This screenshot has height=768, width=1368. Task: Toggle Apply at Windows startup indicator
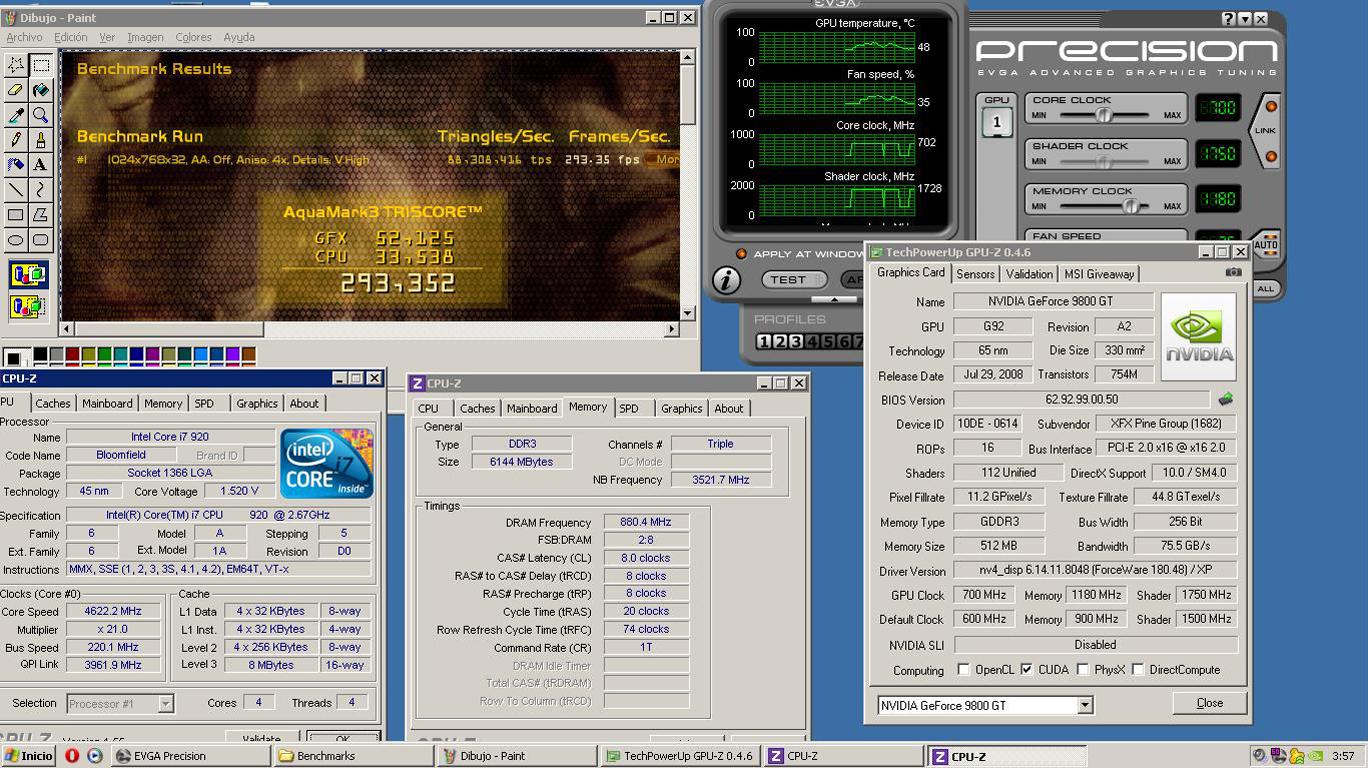pos(741,254)
